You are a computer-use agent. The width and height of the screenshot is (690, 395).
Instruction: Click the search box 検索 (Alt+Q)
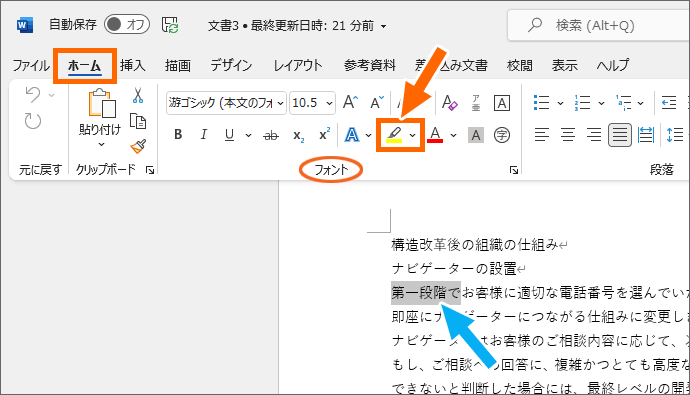click(x=598, y=26)
